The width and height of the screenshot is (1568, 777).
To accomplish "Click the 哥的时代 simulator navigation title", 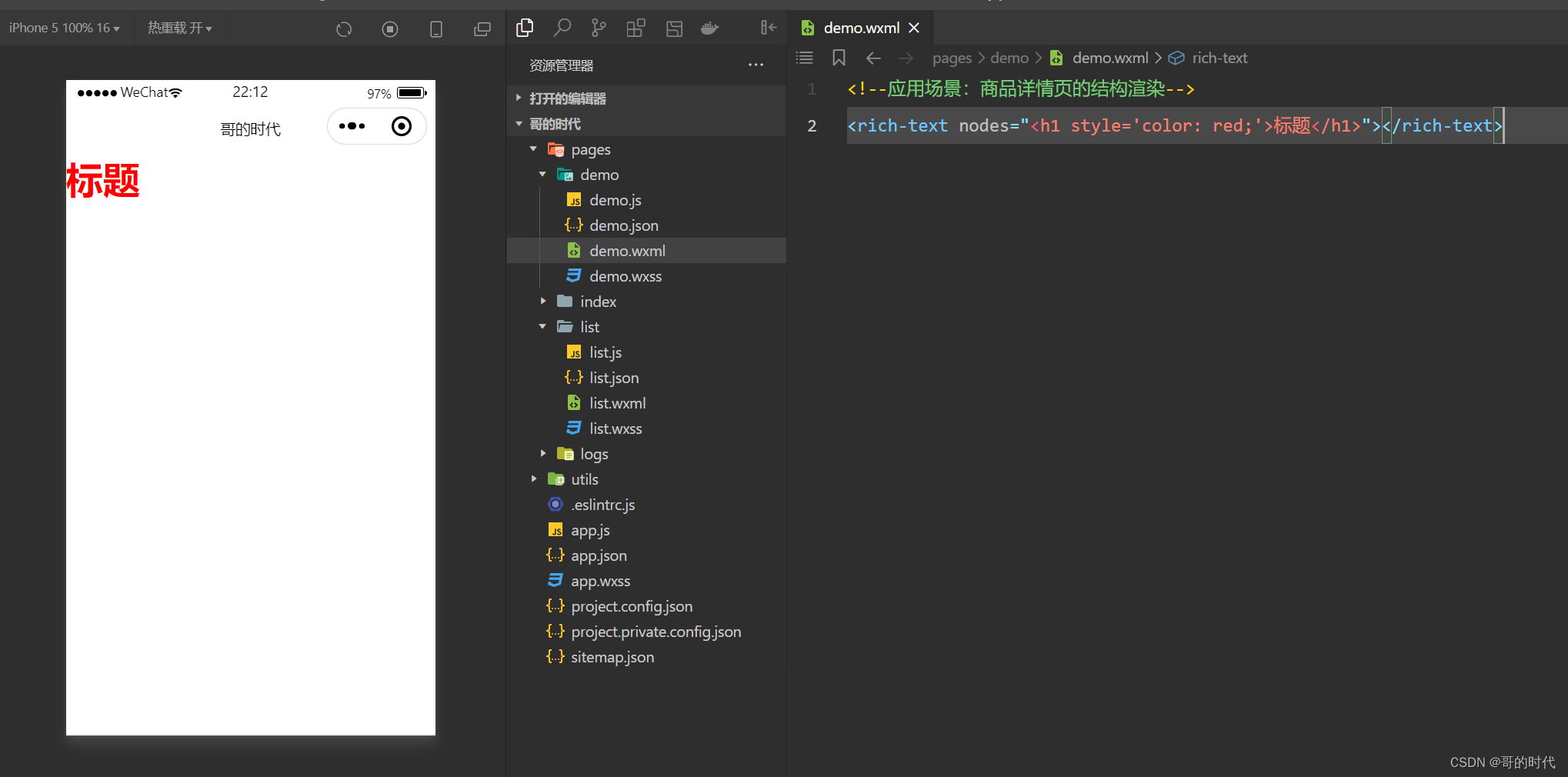I will [x=251, y=129].
